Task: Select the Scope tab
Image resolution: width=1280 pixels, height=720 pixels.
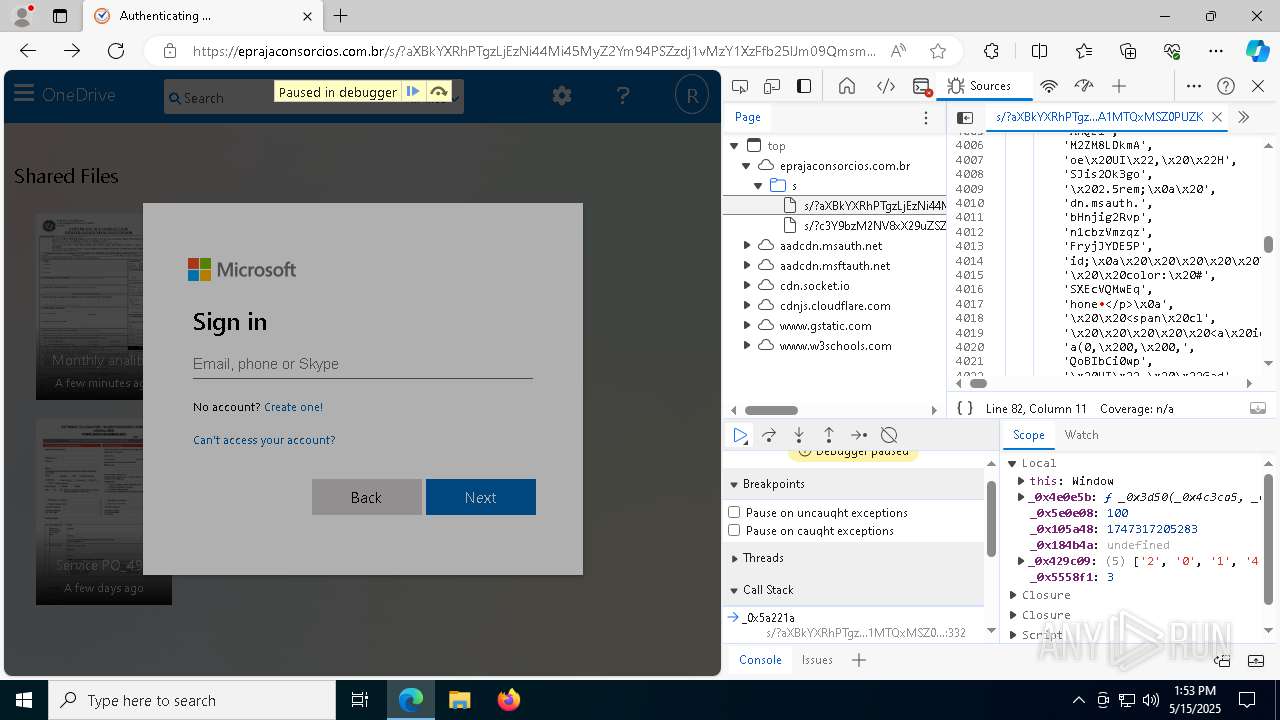Action: (x=1028, y=435)
